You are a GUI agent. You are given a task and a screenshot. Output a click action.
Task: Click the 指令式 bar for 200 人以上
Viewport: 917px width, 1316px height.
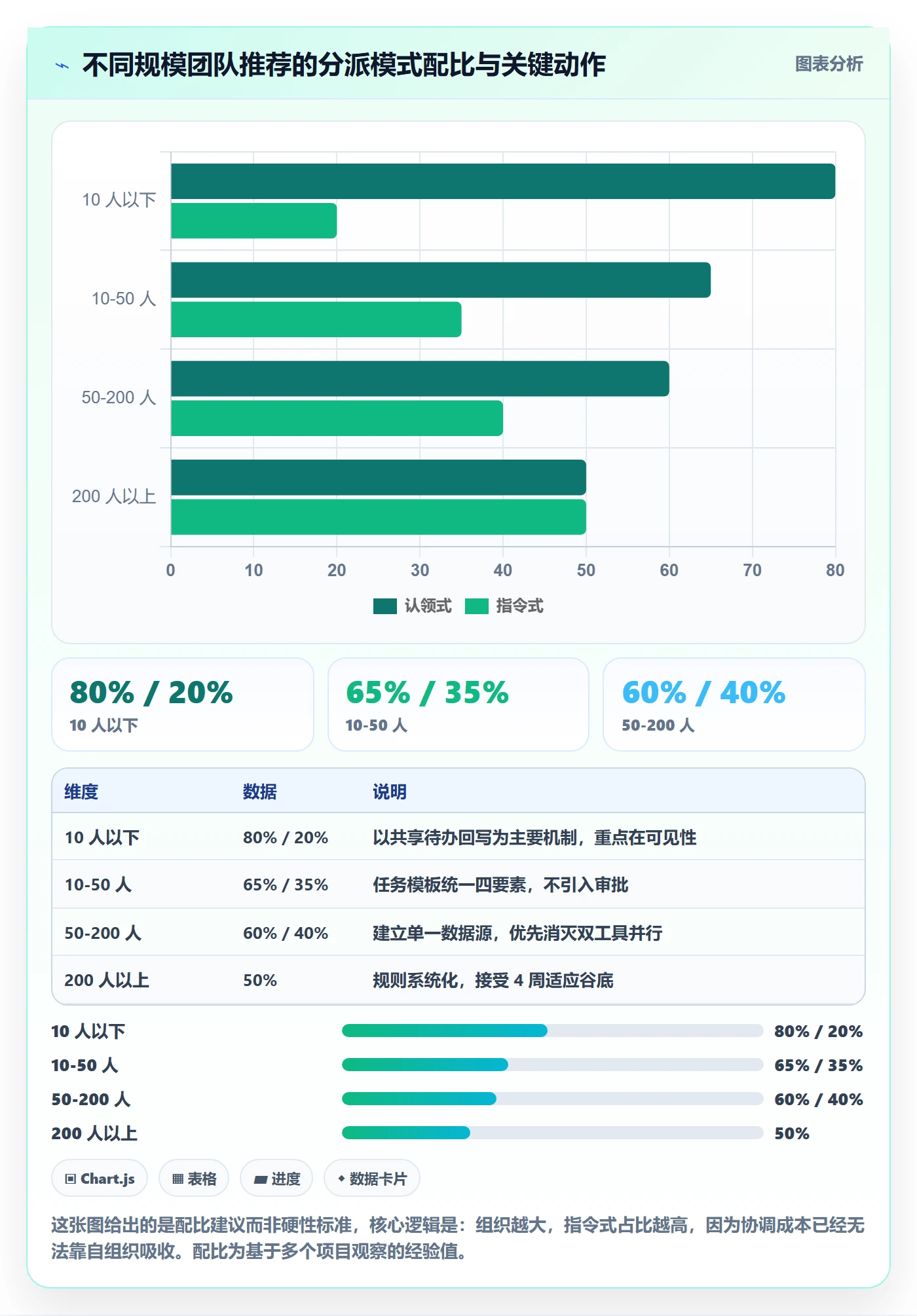[379, 517]
